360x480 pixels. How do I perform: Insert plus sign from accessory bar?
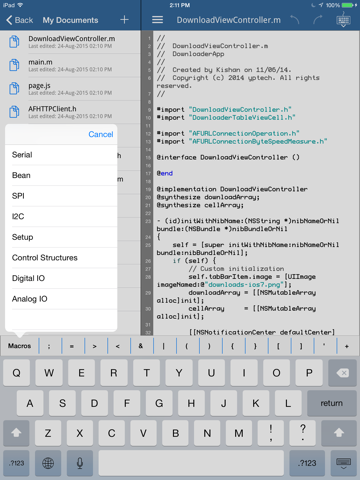(347, 346)
